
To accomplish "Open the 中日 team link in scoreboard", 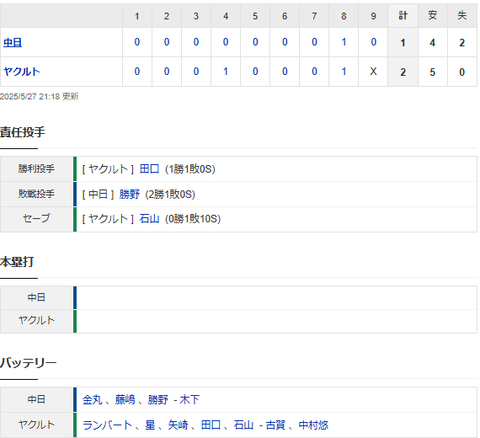I will 13,43.
